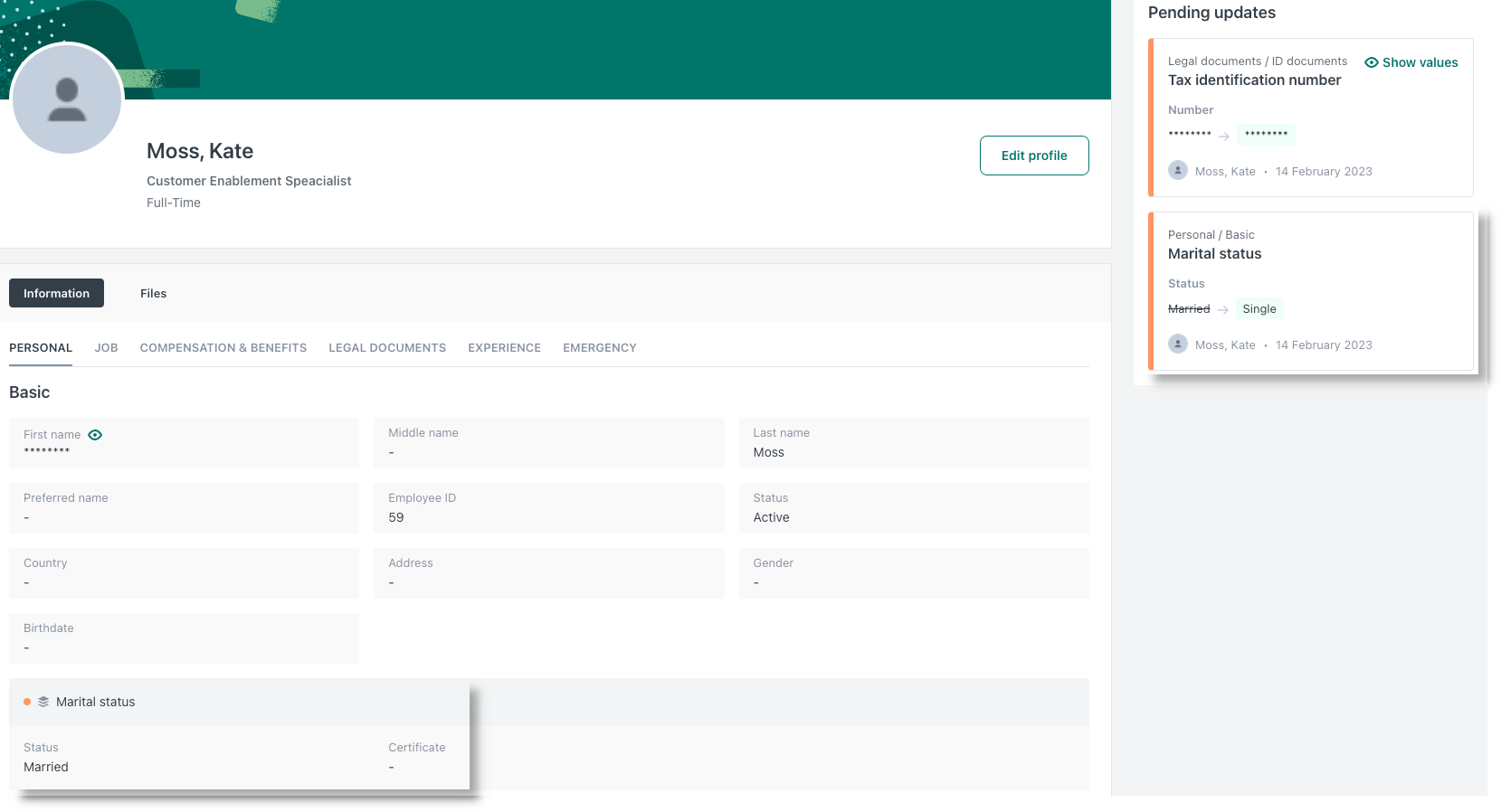The width and height of the screenshot is (1501, 812).
Task: Click job title Customer Enablement Speacialist
Action: point(249,181)
